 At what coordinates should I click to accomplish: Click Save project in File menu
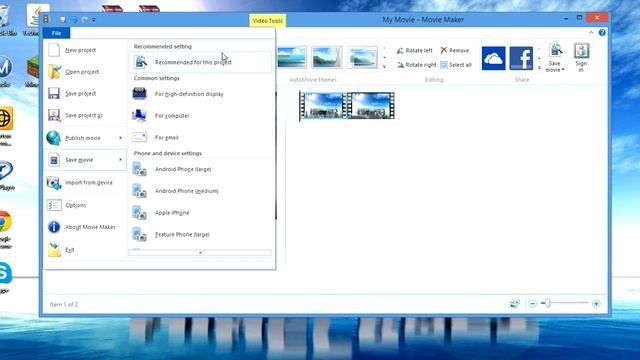pyautogui.click(x=84, y=93)
